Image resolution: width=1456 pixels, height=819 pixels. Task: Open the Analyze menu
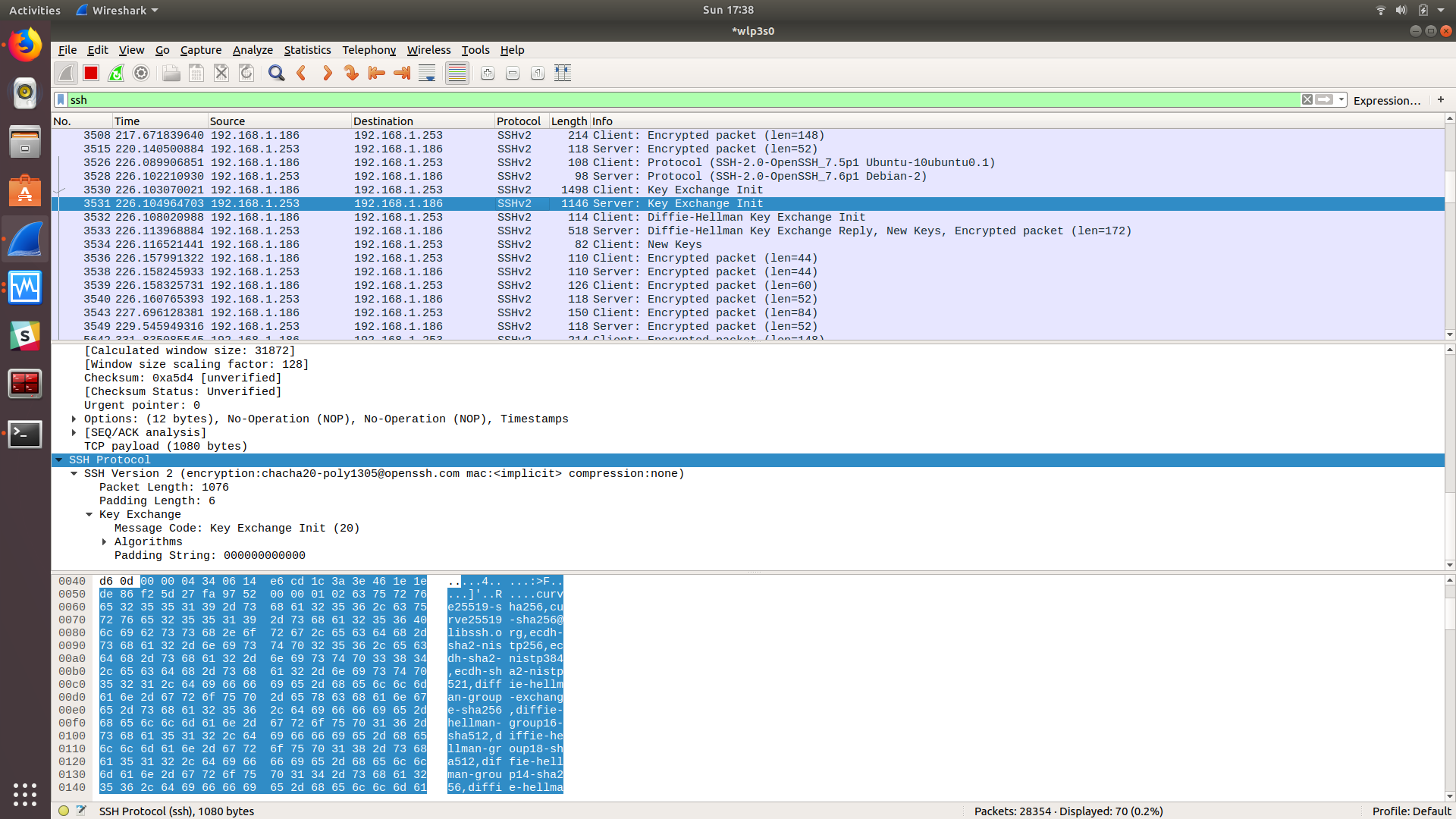253,50
